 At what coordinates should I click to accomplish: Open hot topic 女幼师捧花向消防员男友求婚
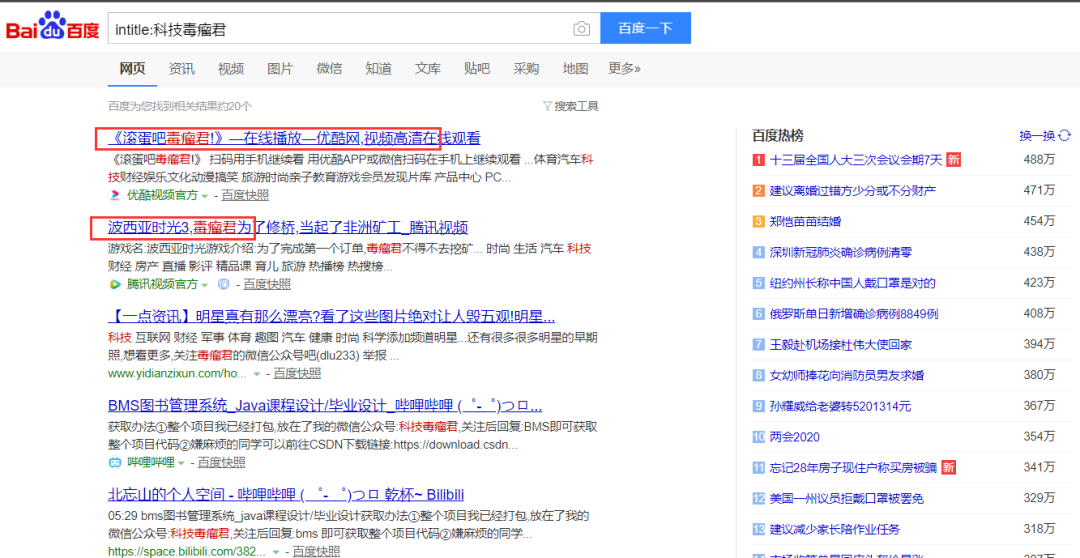pyautogui.click(x=847, y=375)
